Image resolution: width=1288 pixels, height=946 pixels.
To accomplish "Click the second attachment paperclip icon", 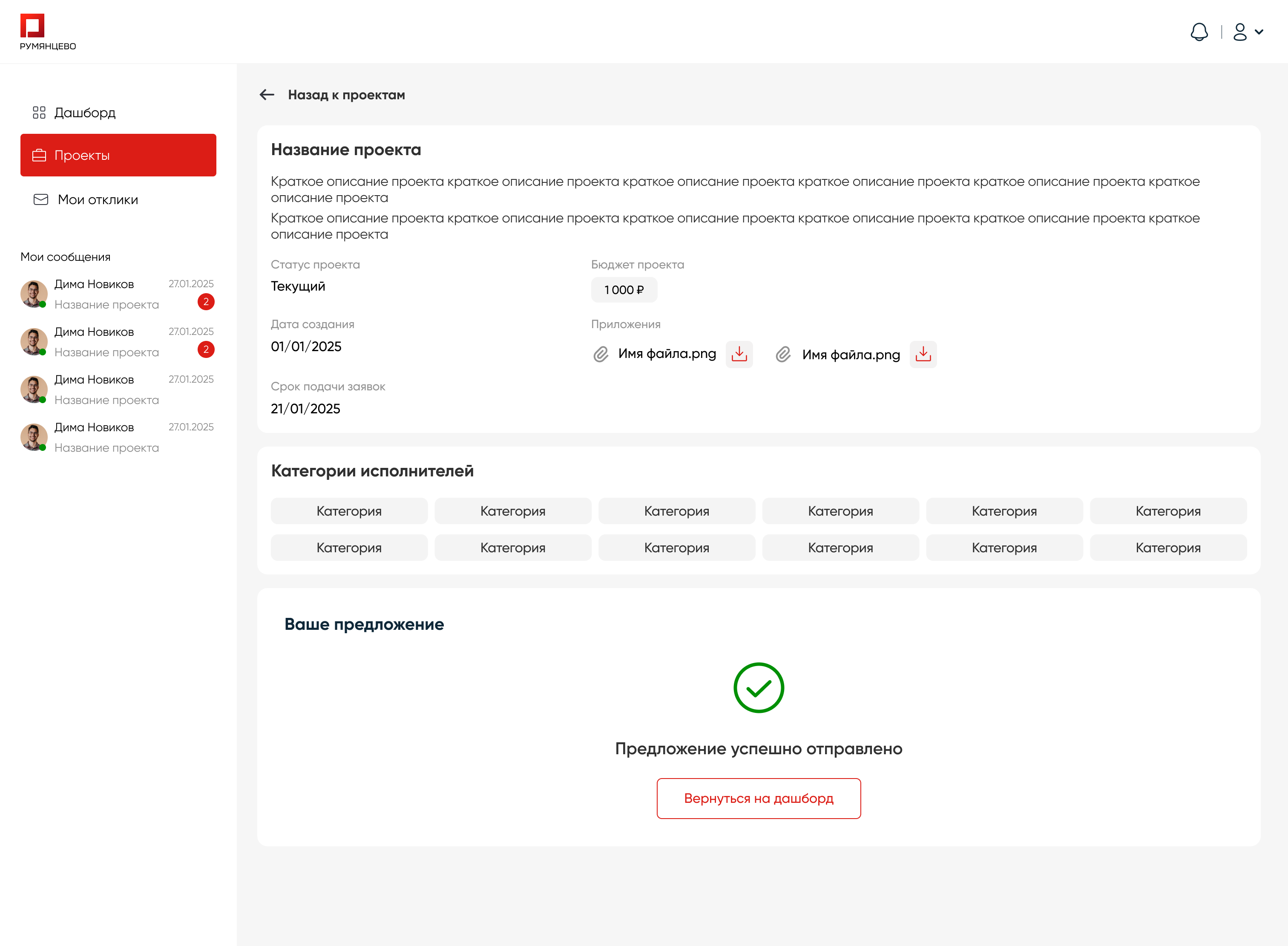I will pos(783,355).
